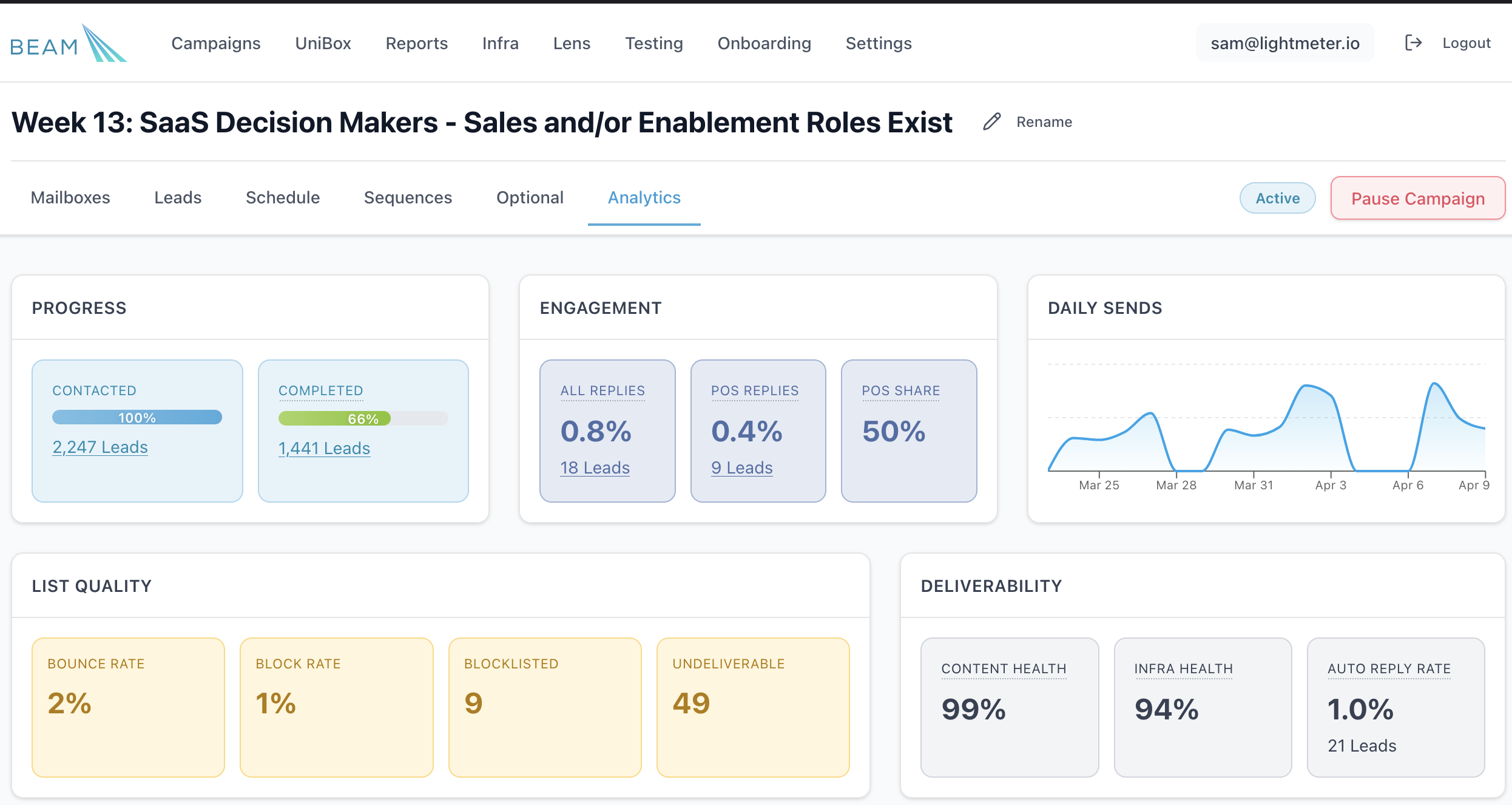Click the sam@lightmeter.io account field
The height and width of the screenshot is (805, 1512).
click(x=1285, y=43)
